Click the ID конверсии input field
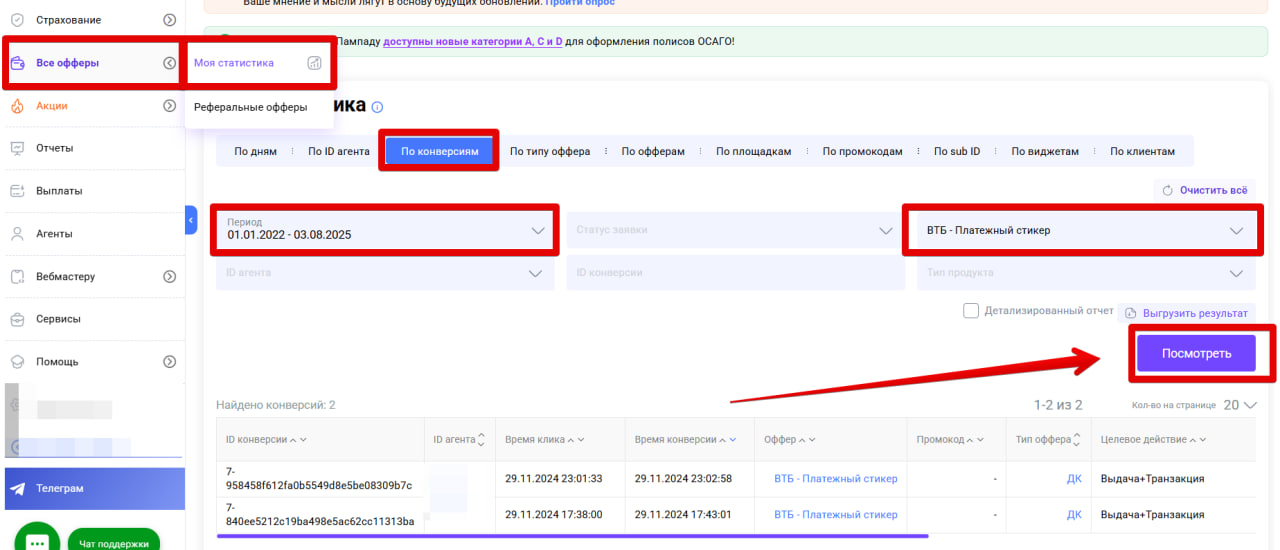 coord(734,273)
